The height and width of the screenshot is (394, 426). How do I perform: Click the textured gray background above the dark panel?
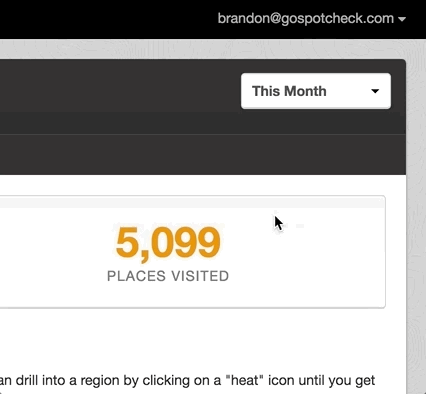(200, 49)
